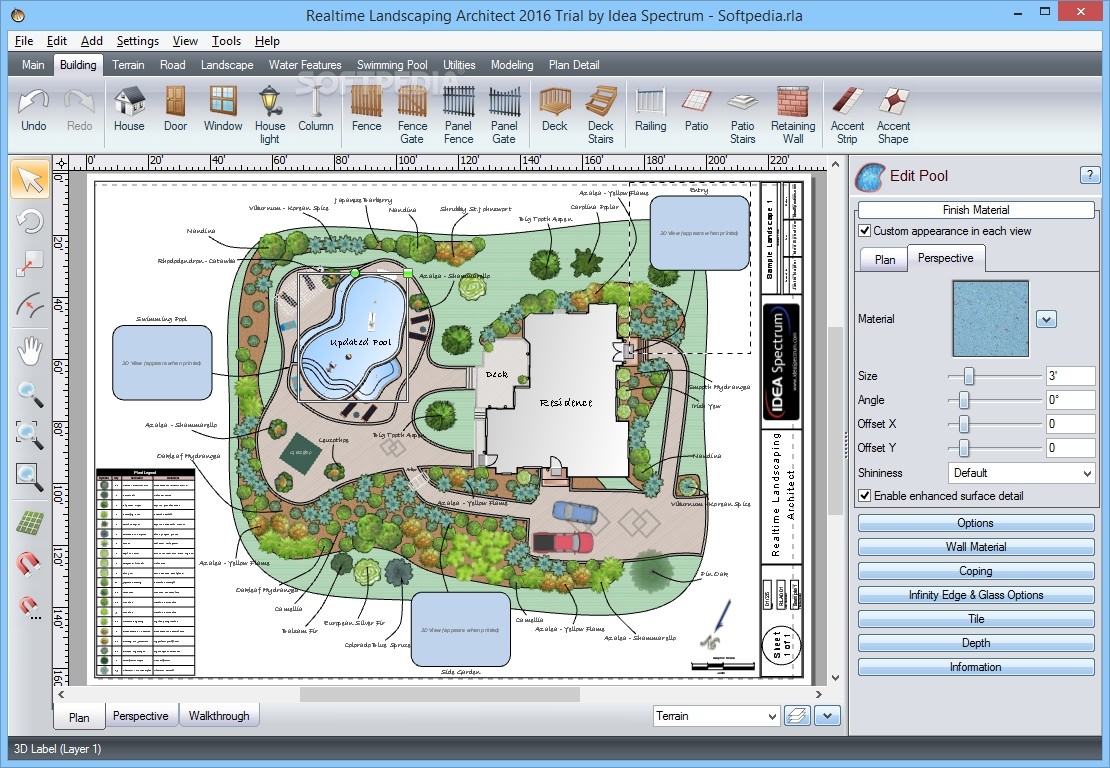Select the magnifier zoom tool
The width and height of the screenshot is (1110, 768).
click(x=30, y=393)
